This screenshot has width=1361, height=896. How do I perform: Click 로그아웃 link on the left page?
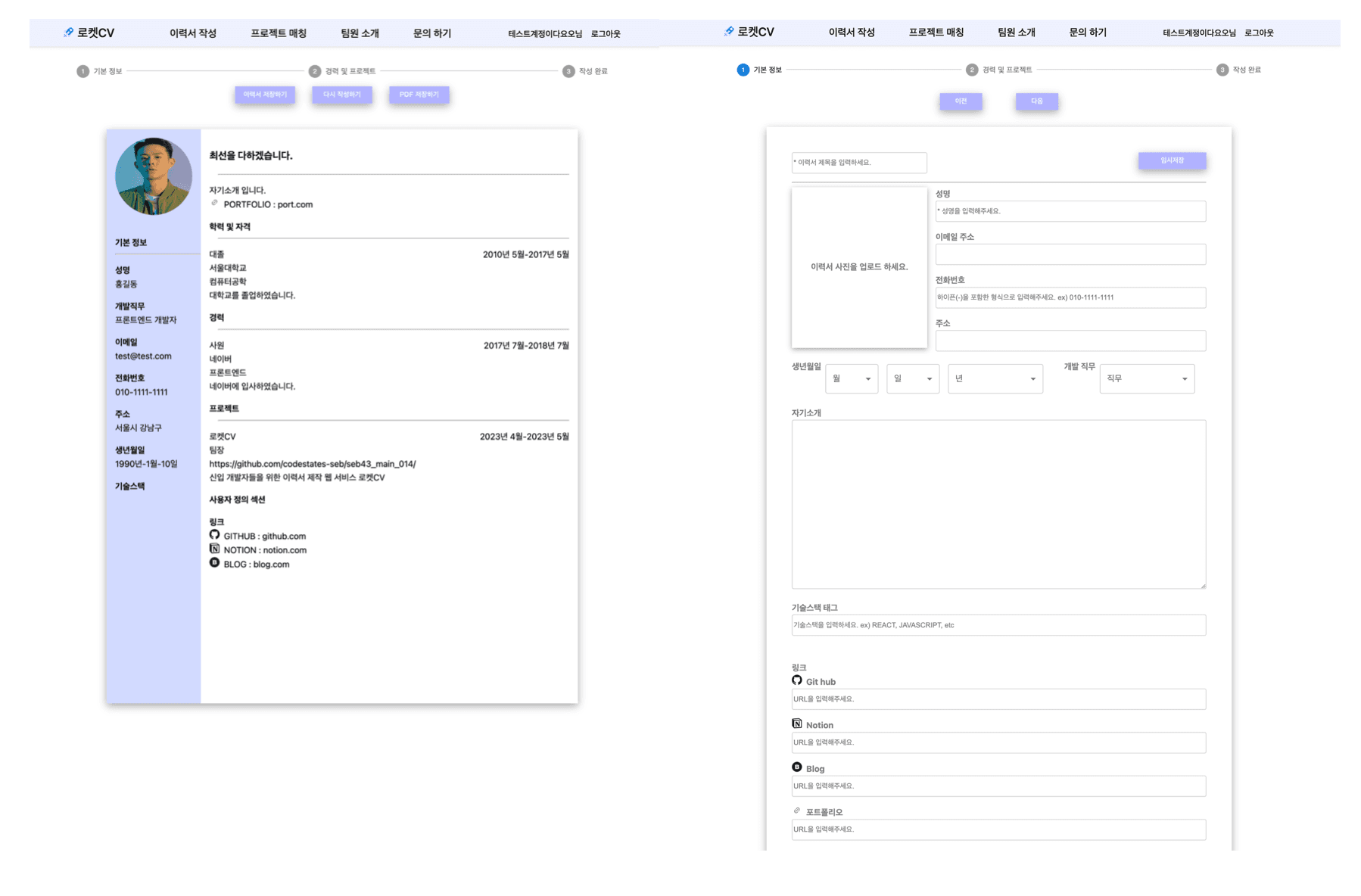tap(606, 34)
